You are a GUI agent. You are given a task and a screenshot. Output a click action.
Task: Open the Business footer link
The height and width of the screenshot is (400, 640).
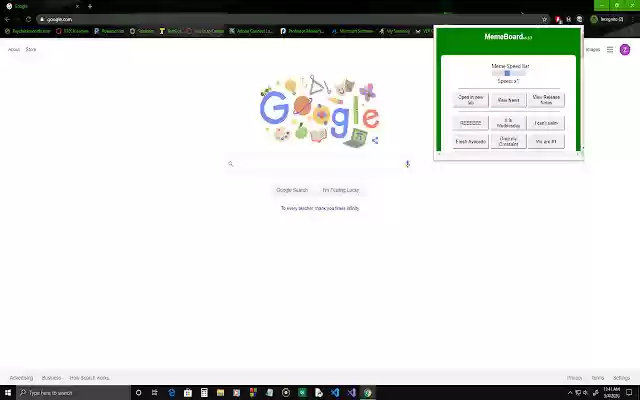coord(51,378)
